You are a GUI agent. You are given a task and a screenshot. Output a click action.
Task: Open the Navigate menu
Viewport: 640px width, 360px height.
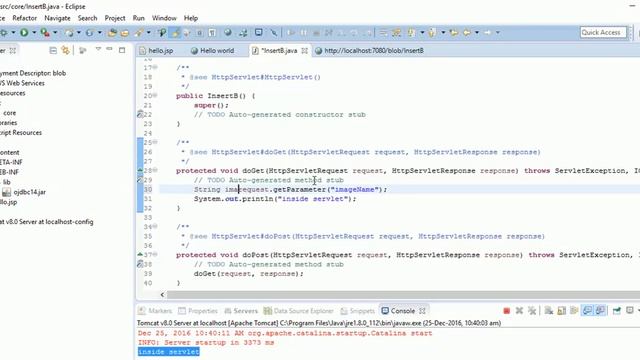click(x=57, y=18)
